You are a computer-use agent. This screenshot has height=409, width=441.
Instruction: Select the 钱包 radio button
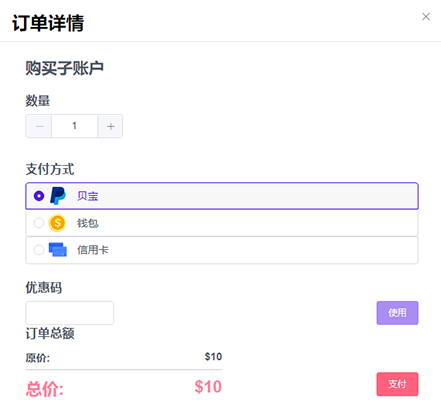coord(39,223)
